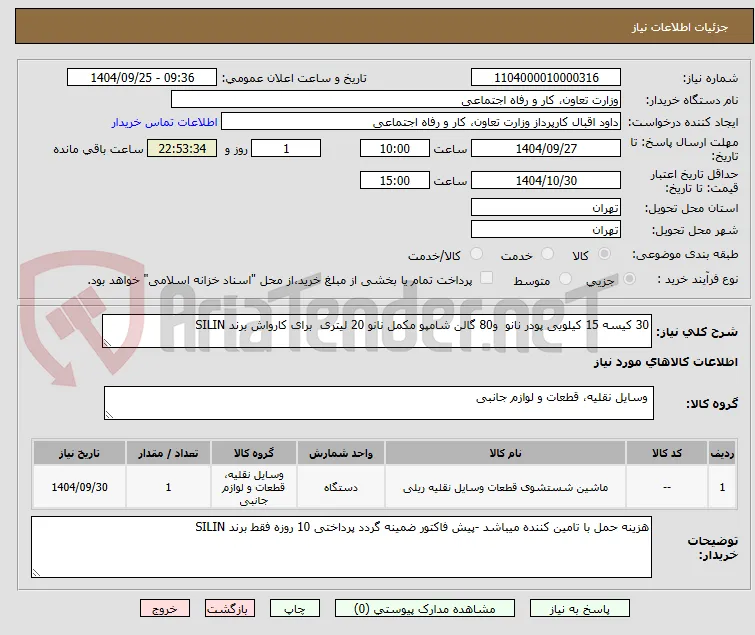Click the پاسخ به نیاز button
The image size is (755, 635).
pos(580,609)
